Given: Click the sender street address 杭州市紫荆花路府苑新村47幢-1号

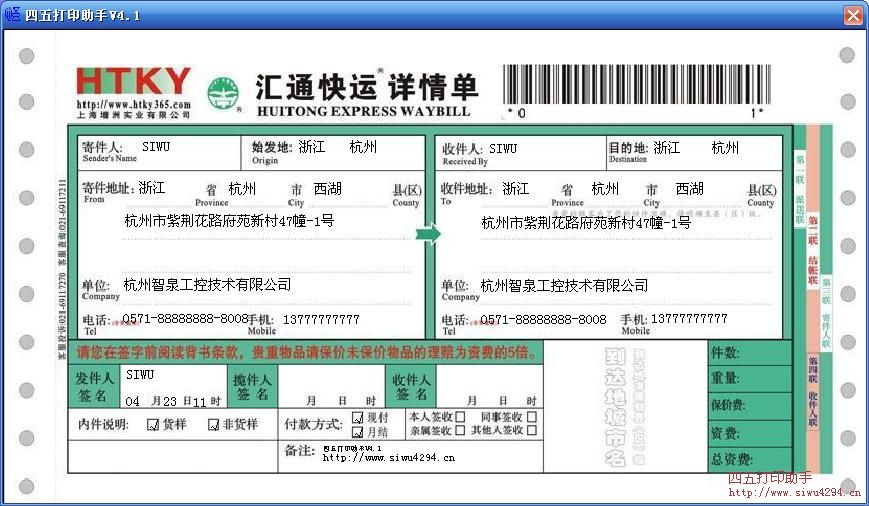Looking at the screenshot, I should coord(229,221).
